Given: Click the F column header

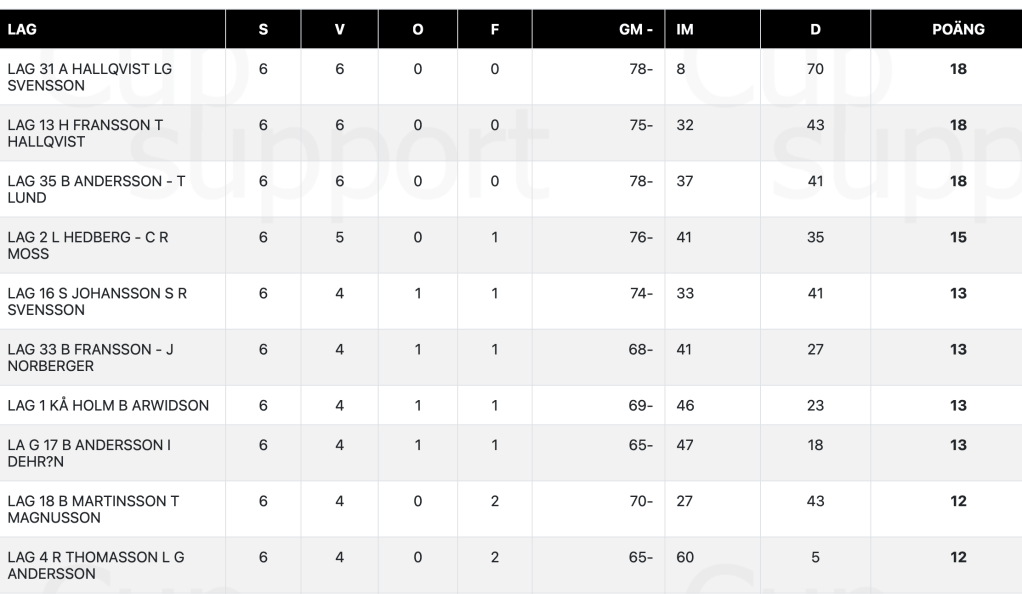Looking at the screenshot, I should point(494,30).
